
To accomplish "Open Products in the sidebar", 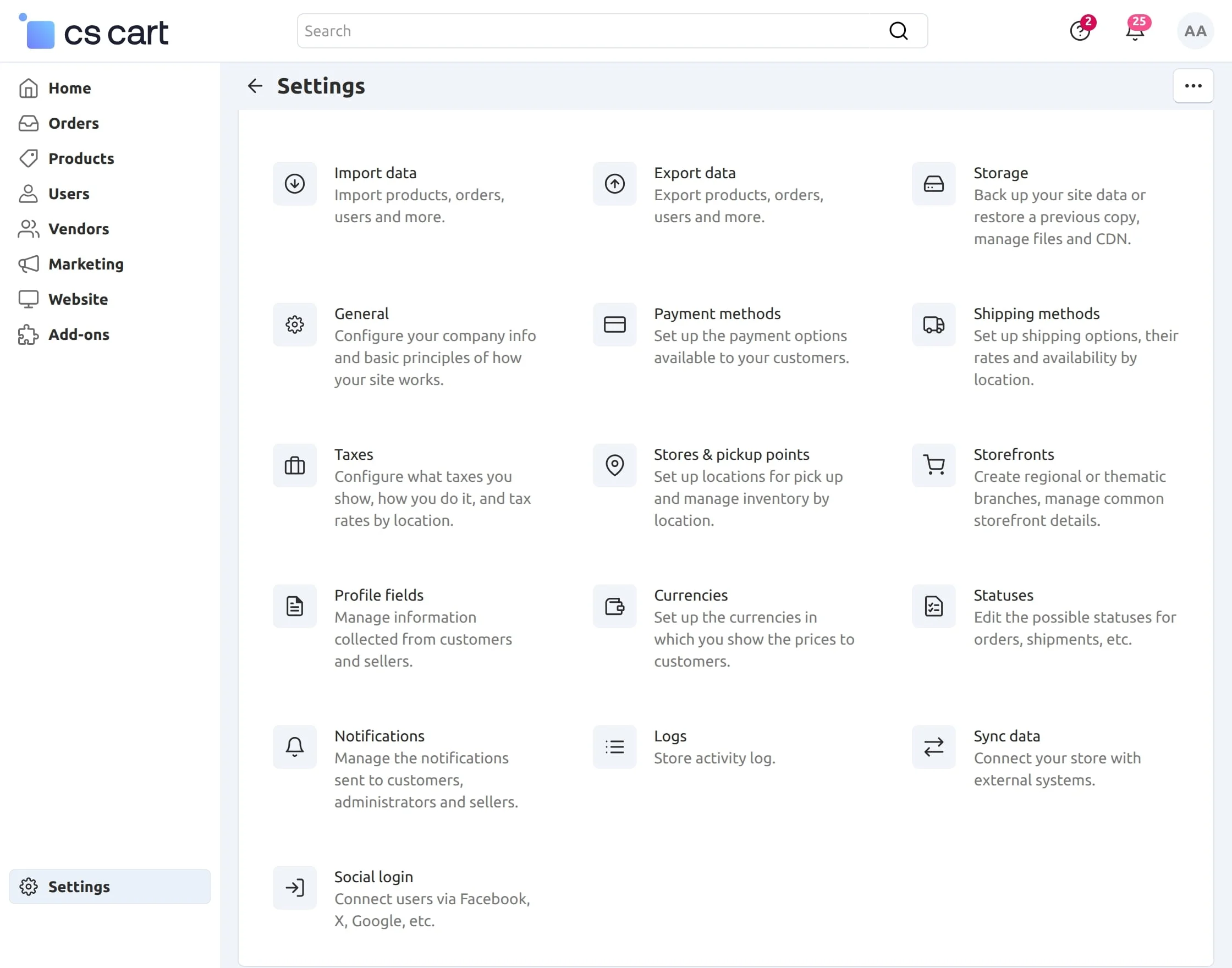I will click(x=81, y=159).
